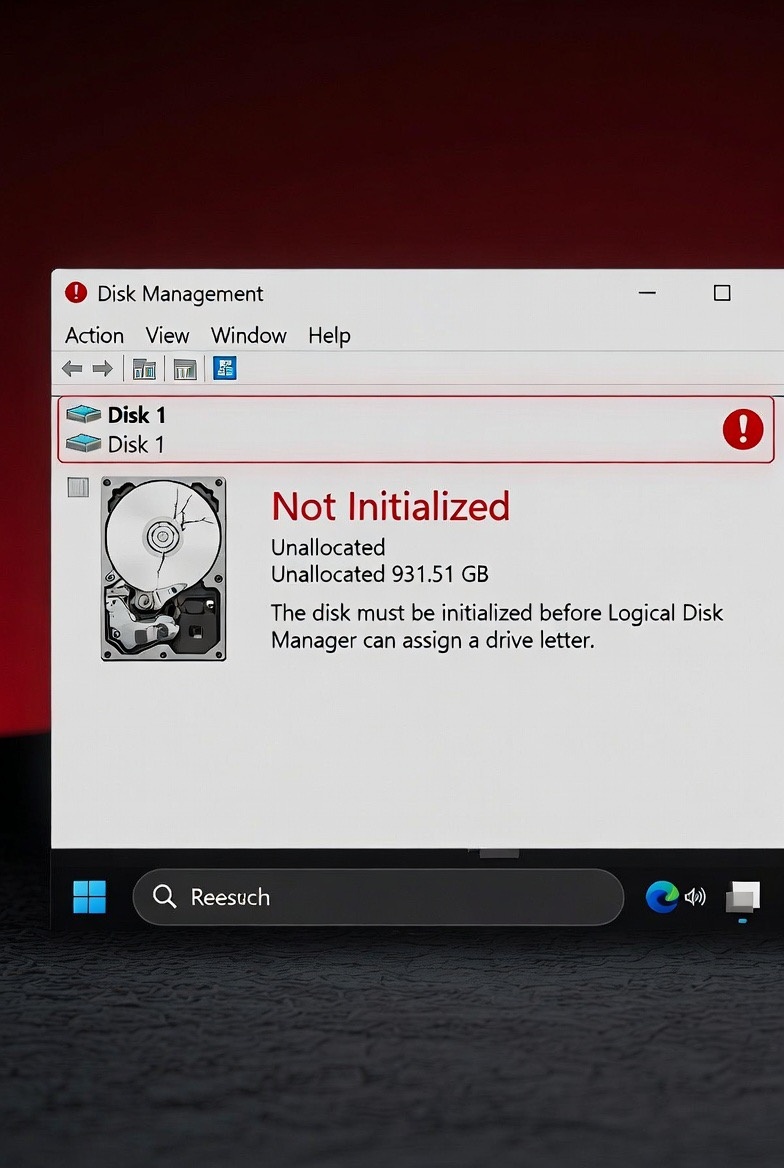Image resolution: width=784 pixels, height=1168 pixels.
Task: Click the red warning badge on the Disk 1 row
Action: pyautogui.click(x=743, y=429)
